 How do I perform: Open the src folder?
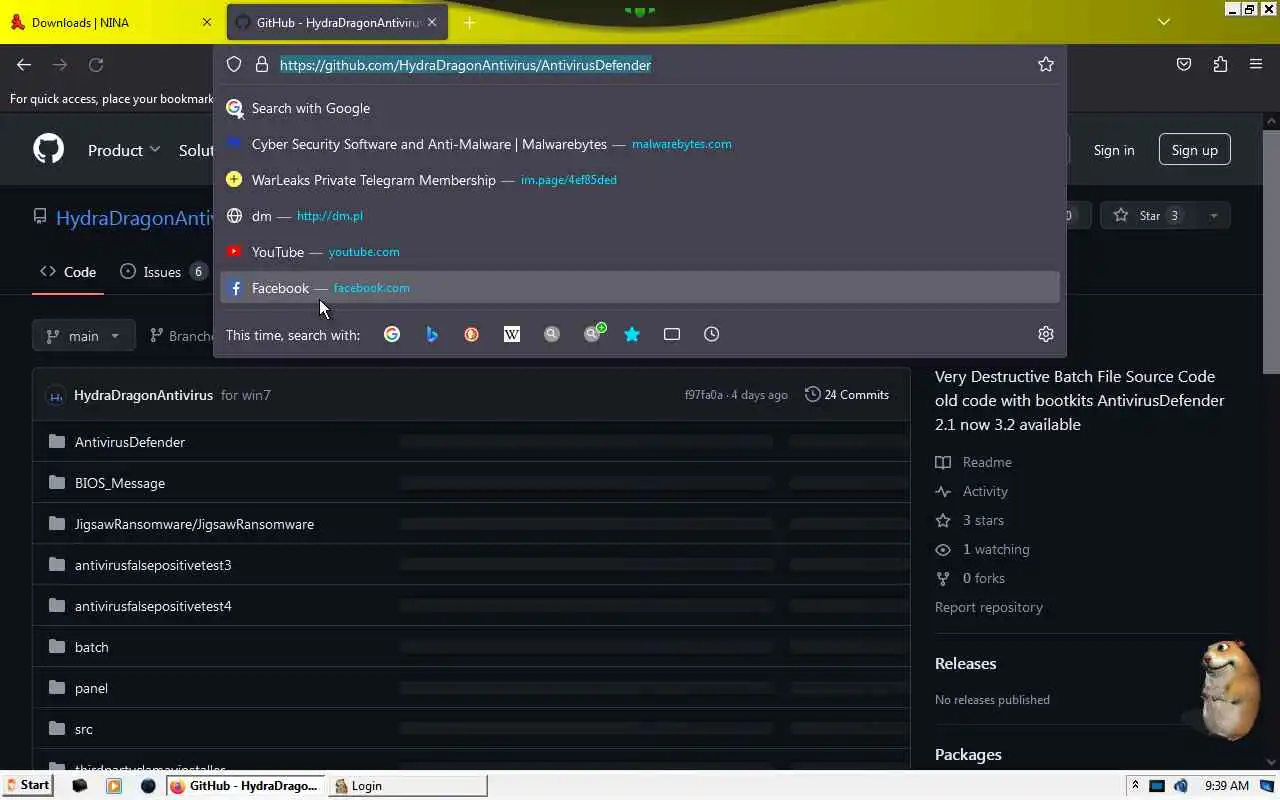tap(84, 729)
